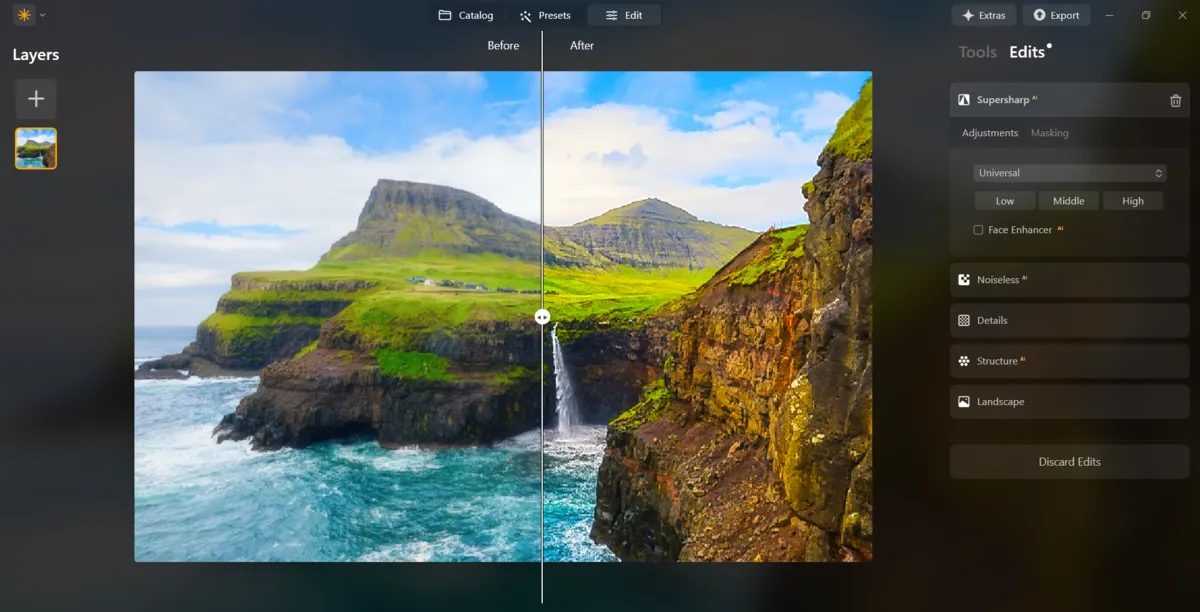Image resolution: width=1200 pixels, height=612 pixels.
Task: Switch to the Catalog view
Action: point(465,15)
